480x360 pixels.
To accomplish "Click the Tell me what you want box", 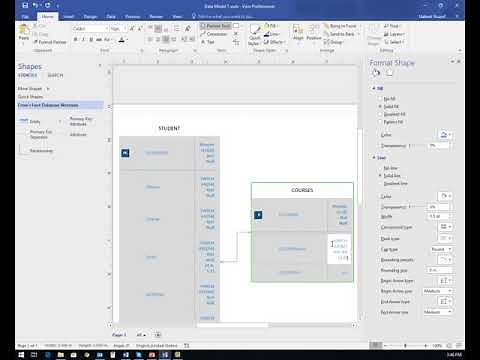I will pos(223,16).
